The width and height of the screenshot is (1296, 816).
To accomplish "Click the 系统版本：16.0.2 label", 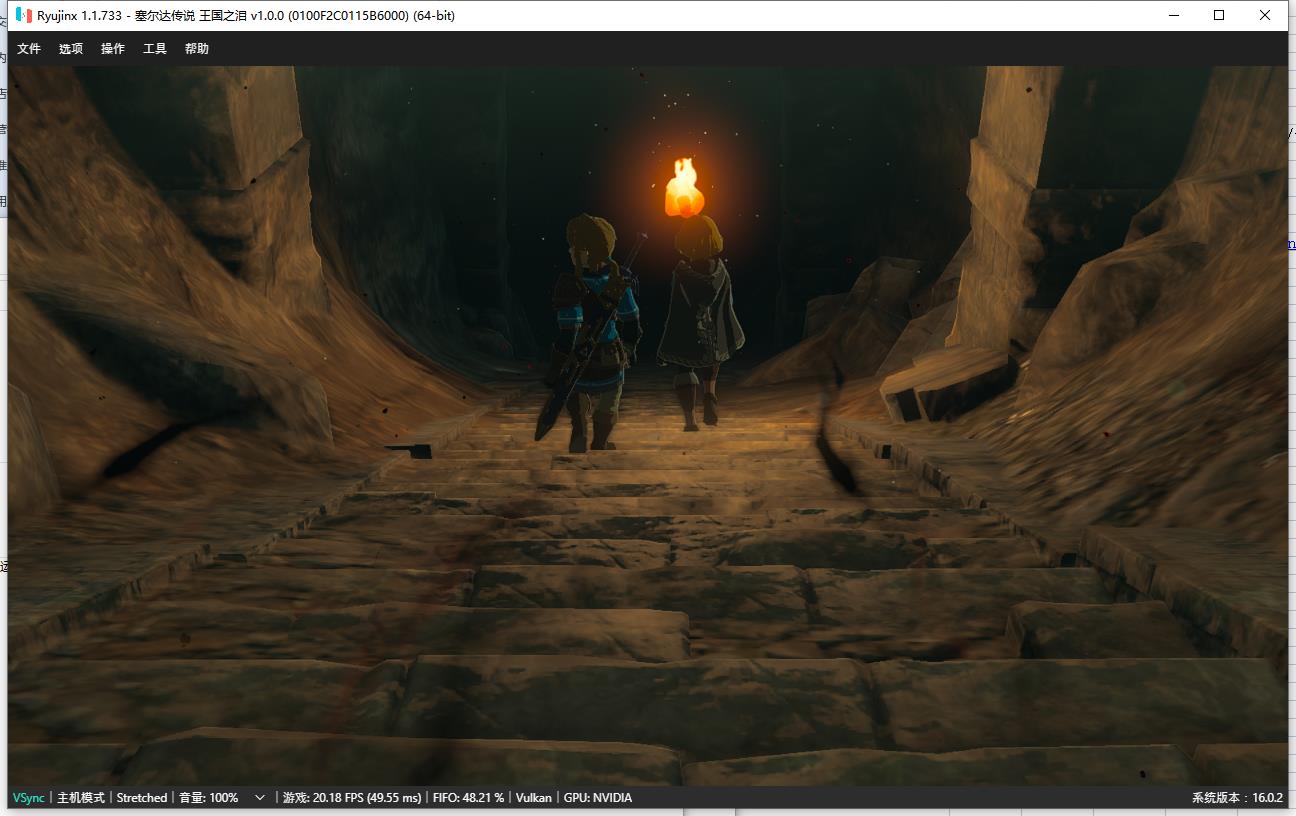I will 1237,797.
